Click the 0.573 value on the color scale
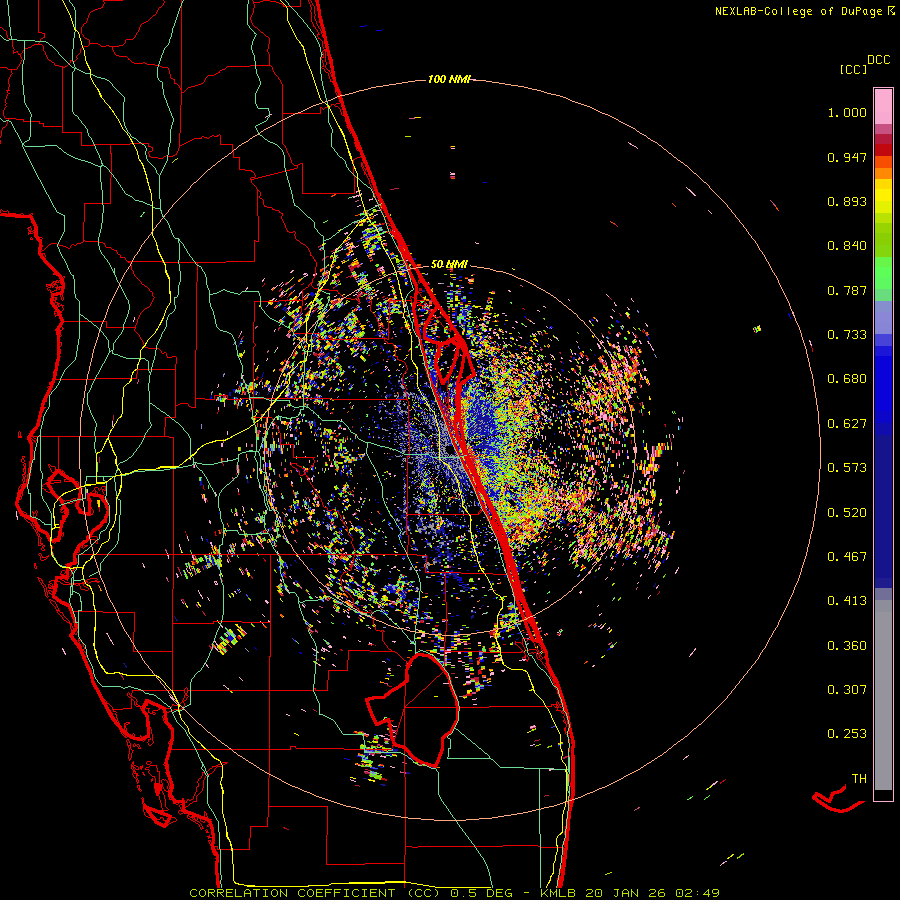 click(x=847, y=468)
